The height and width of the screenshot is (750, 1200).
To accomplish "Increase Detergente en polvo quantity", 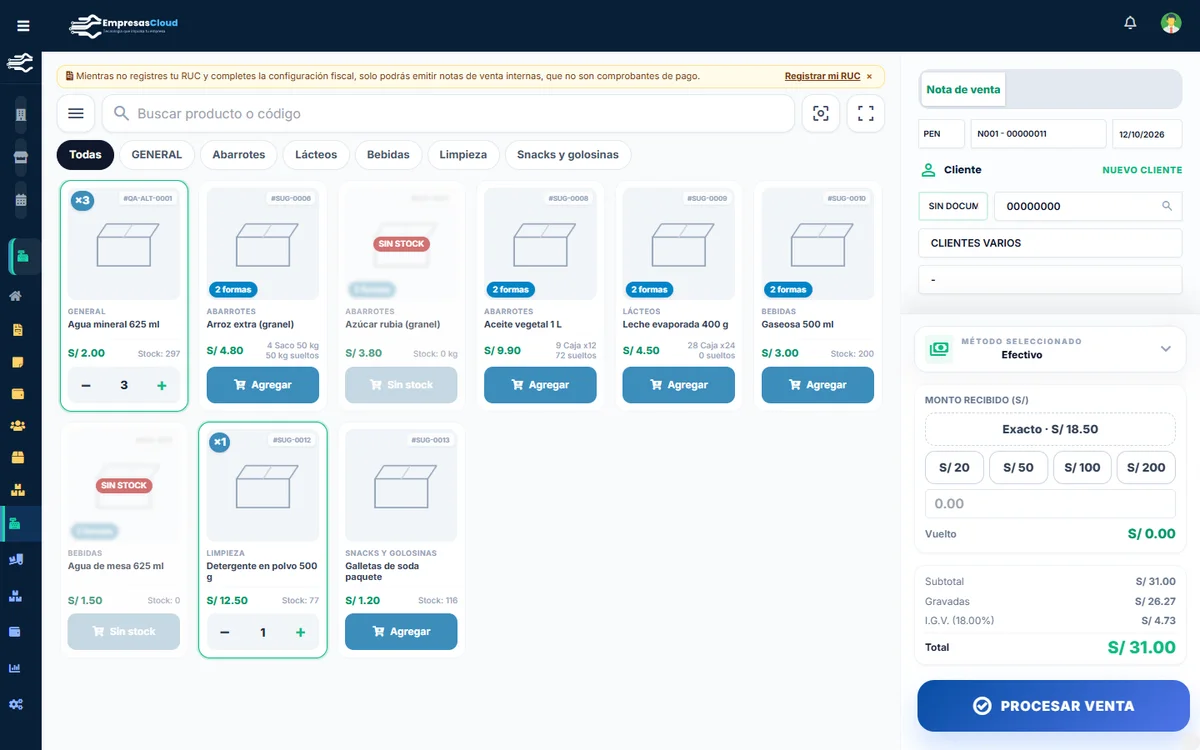I will coord(301,632).
